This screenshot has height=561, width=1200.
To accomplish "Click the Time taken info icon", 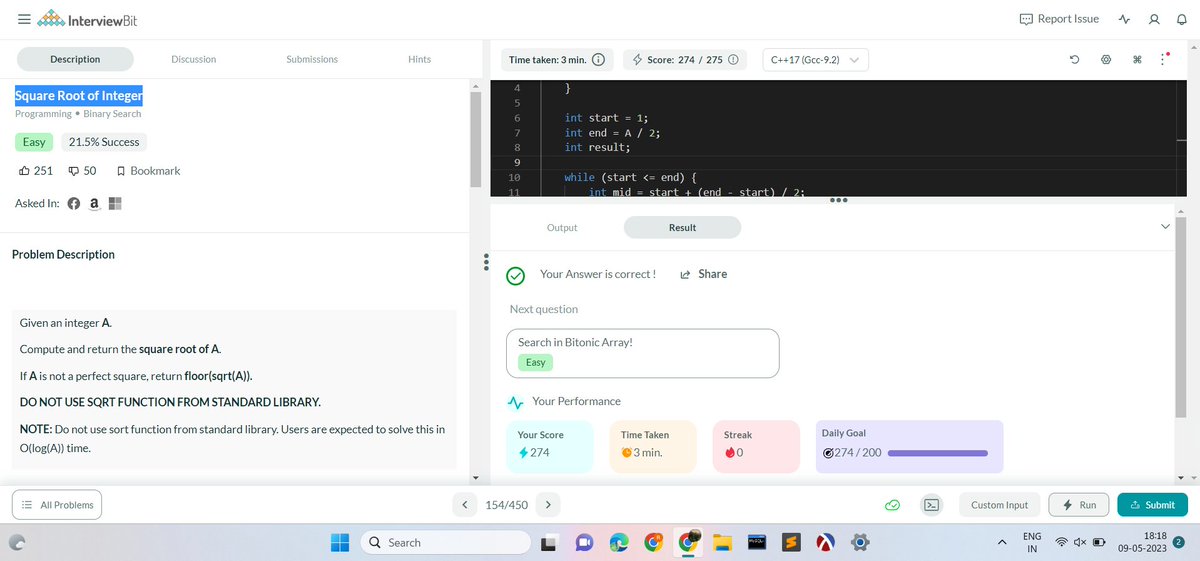I will tap(598, 60).
